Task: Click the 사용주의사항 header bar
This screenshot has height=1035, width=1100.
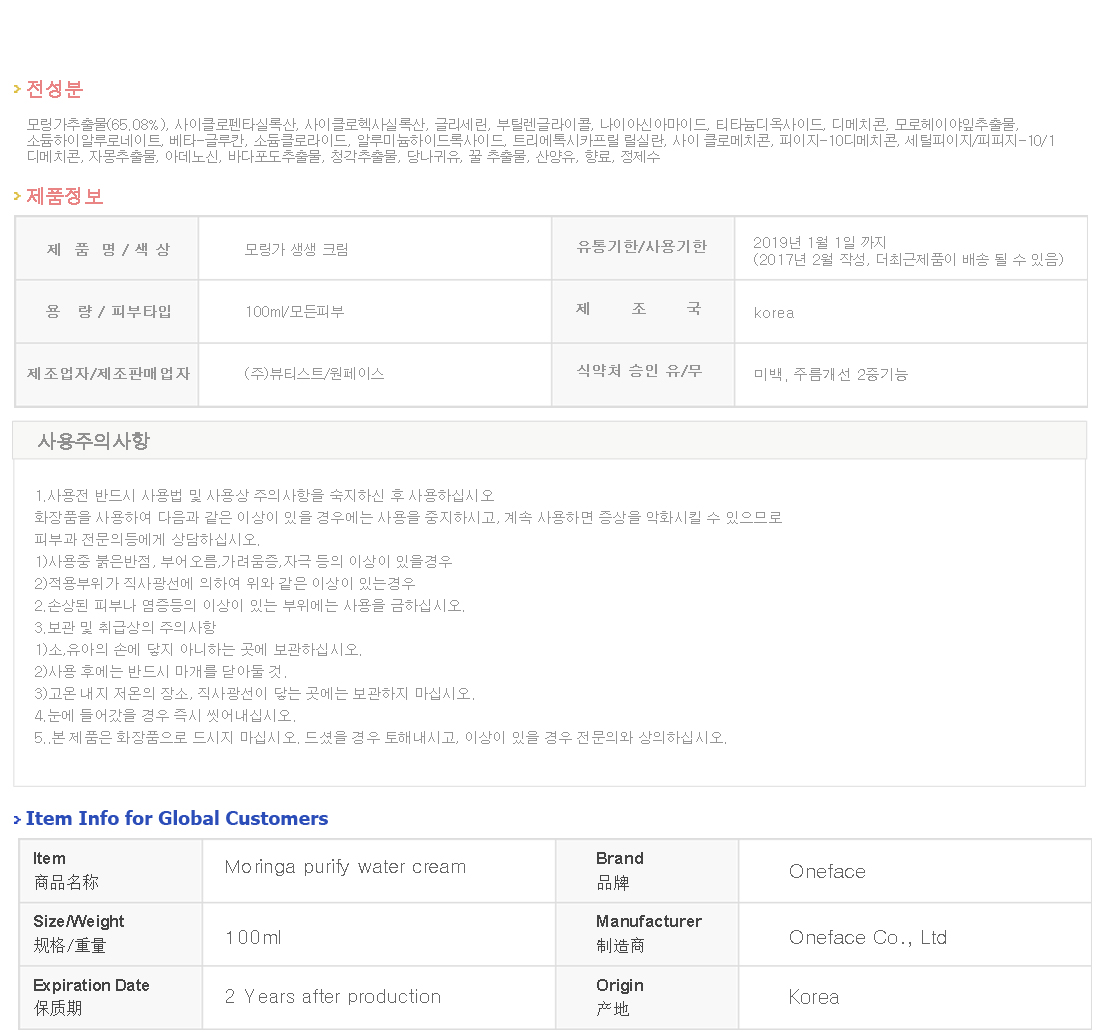Action: pos(549,441)
